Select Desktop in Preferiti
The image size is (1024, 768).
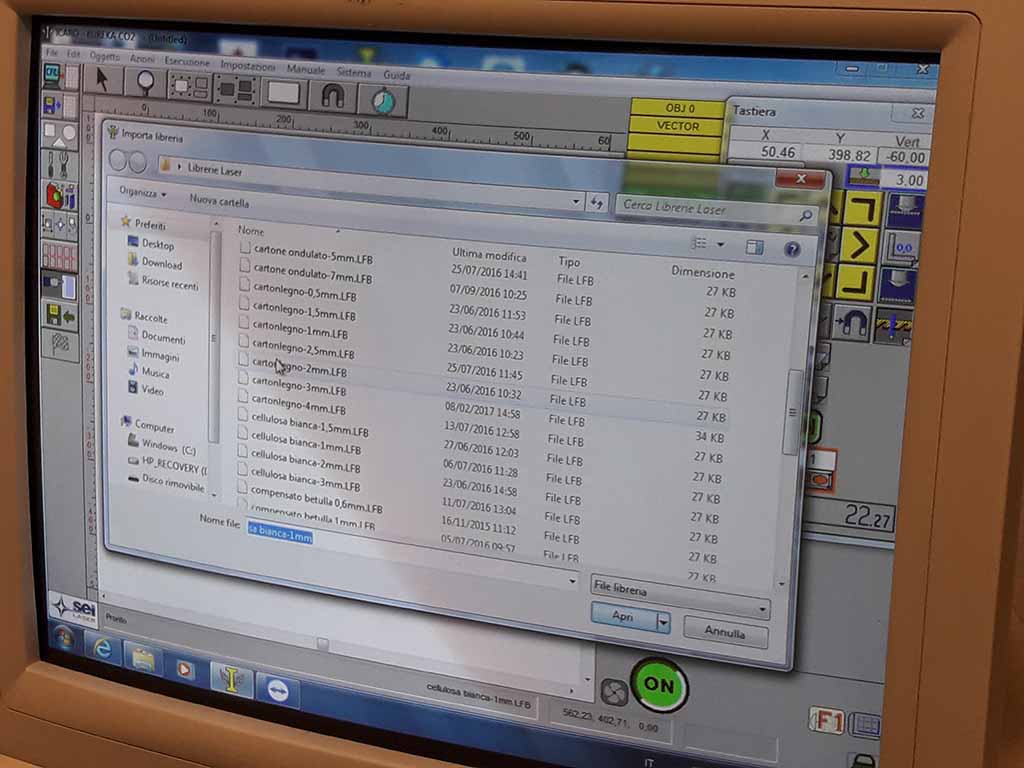[157, 244]
